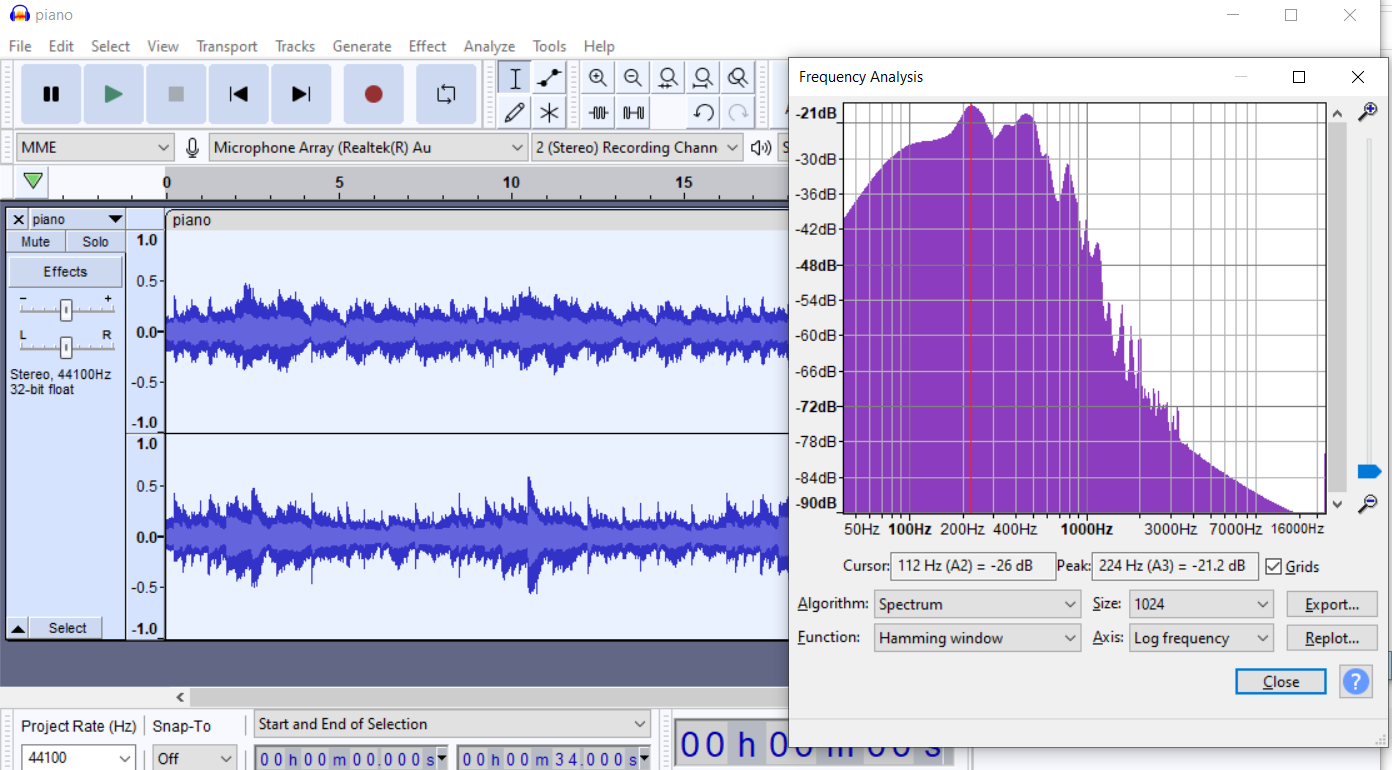The height and width of the screenshot is (770, 1392).
Task: Click the Export... button
Action: tap(1332, 604)
